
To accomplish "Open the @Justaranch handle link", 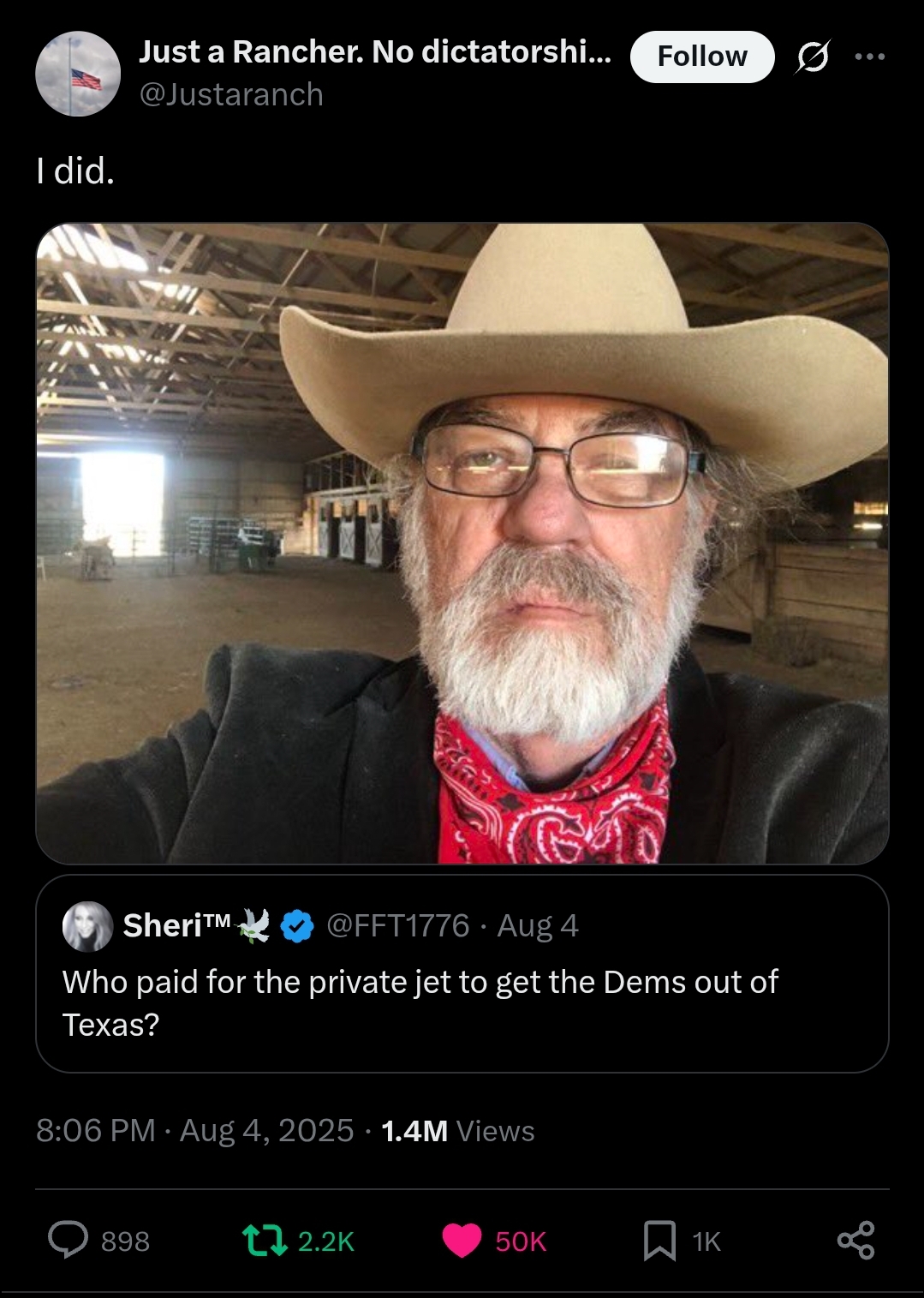I will (231, 94).
